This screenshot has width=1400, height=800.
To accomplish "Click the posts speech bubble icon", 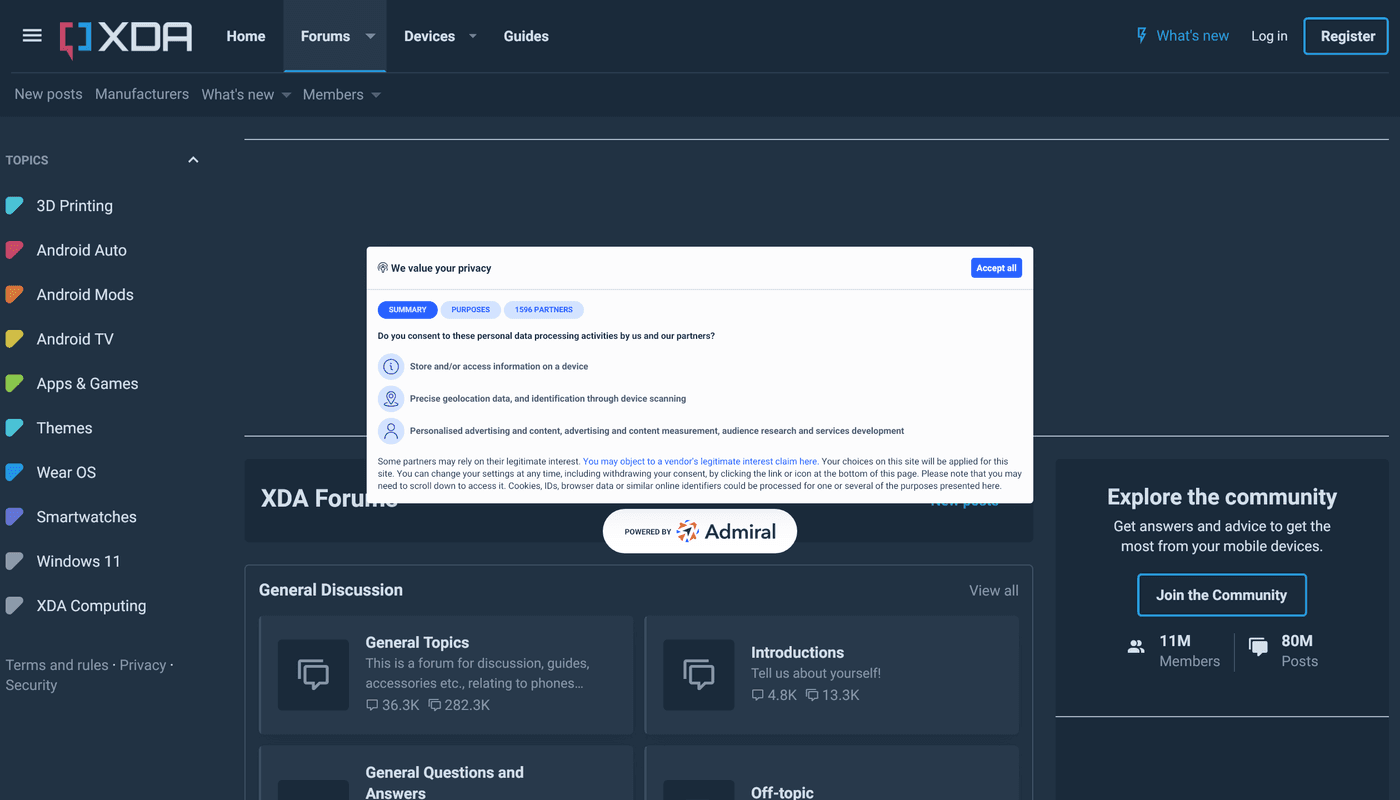I will pos(1259,647).
